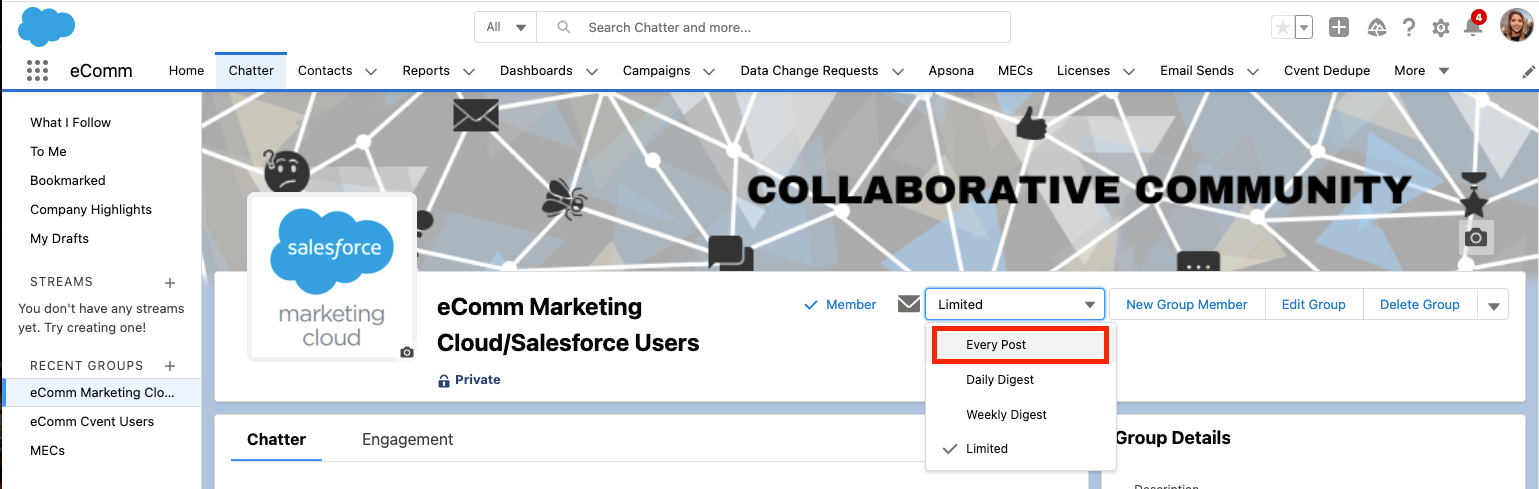Image resolution: width=1539 pixels, height=489 pixels.
Task: Switch to the Engagement tab
Action: click(x=407, y=439)
